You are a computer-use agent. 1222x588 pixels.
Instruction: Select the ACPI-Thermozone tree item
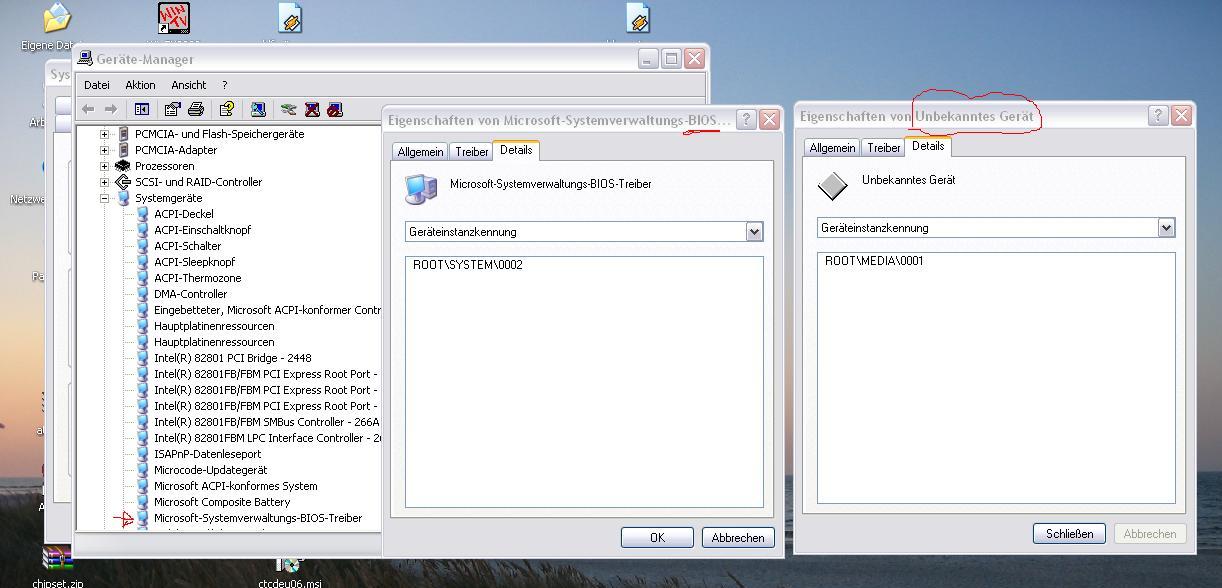[197, 278]
